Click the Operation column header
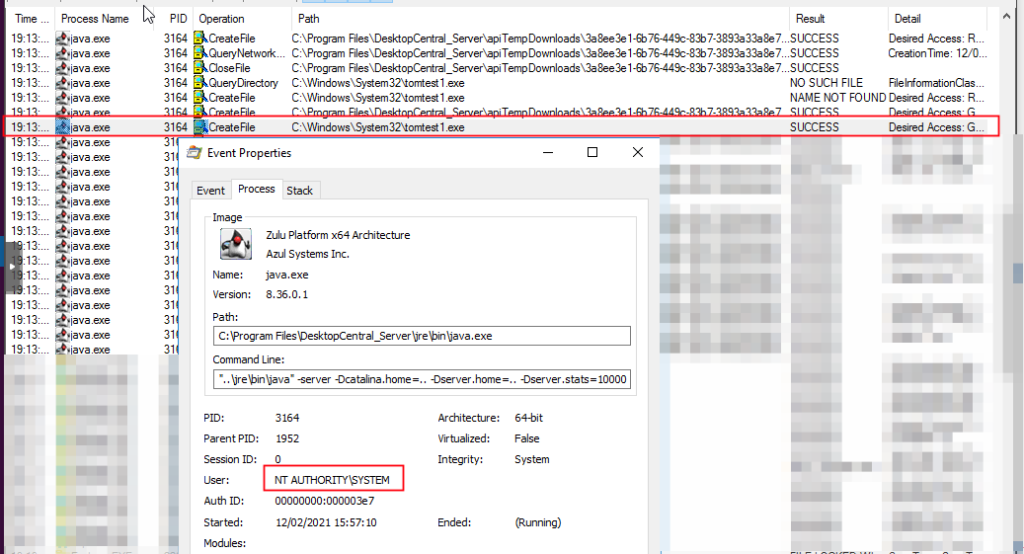This screenshot has height=554, width=1024. [221, 19]
